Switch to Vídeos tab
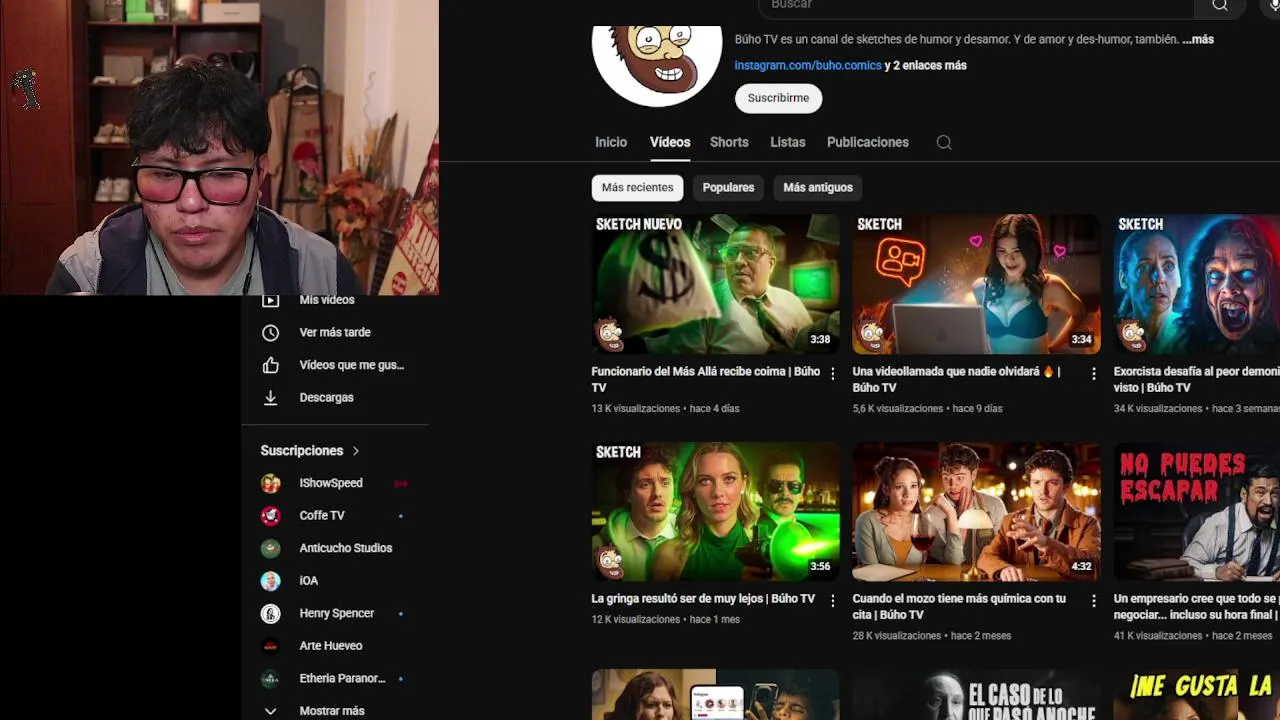Image resolution: width=1280 pixels, height=720 pixels. 670,142
